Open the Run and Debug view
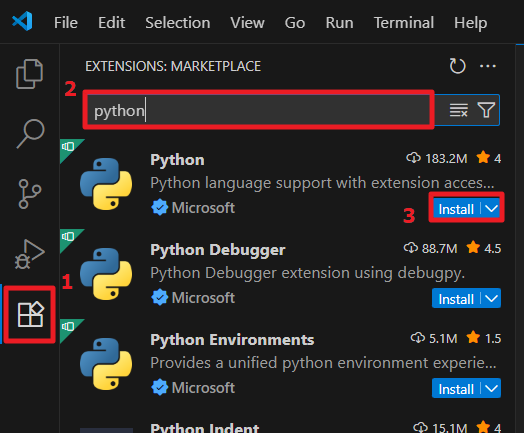The height and width of the screenshot is (433, 524). tap(29, 254)
